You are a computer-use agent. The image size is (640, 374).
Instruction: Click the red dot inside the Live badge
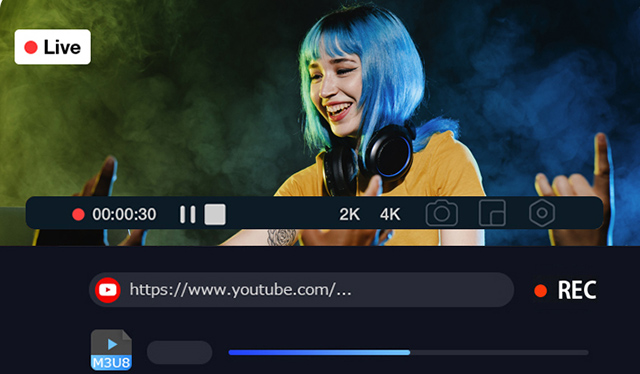31,47
